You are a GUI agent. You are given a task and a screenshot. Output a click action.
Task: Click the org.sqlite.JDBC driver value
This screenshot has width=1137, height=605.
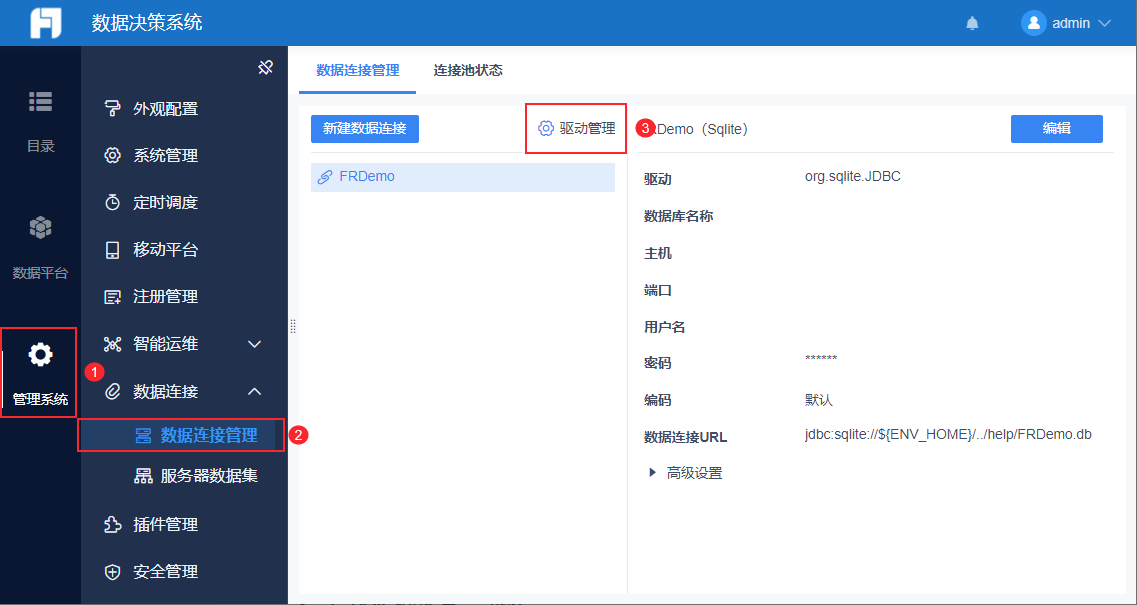click(x=853, y=176)
